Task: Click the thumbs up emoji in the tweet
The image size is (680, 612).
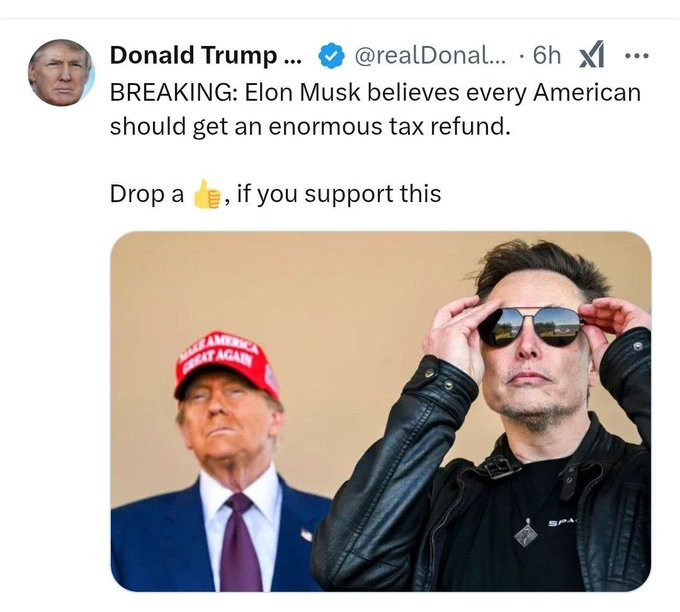Action: click(x=207, y=194)
